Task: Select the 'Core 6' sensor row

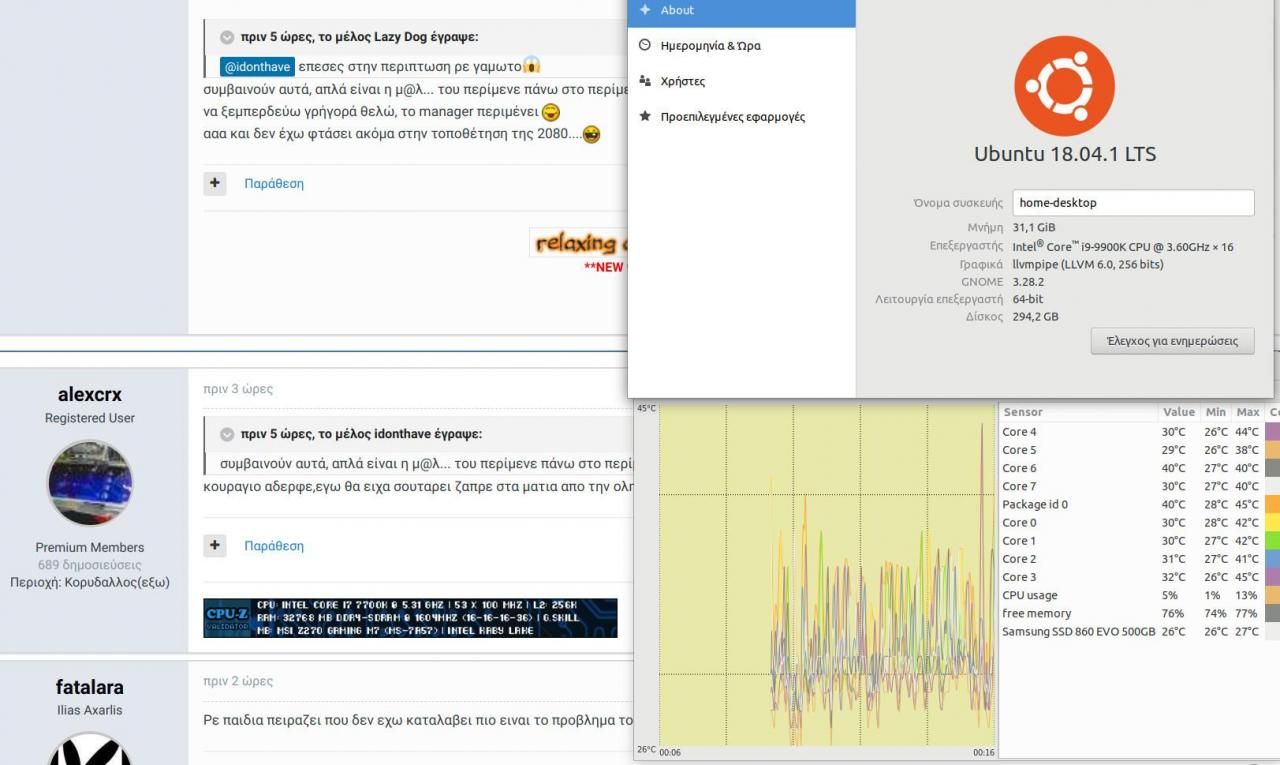Action: 1140,468
